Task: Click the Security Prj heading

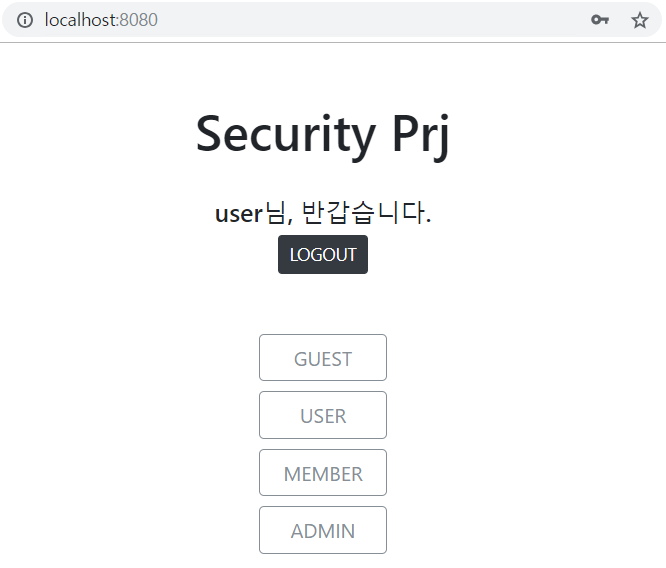Action: [323, 135]
